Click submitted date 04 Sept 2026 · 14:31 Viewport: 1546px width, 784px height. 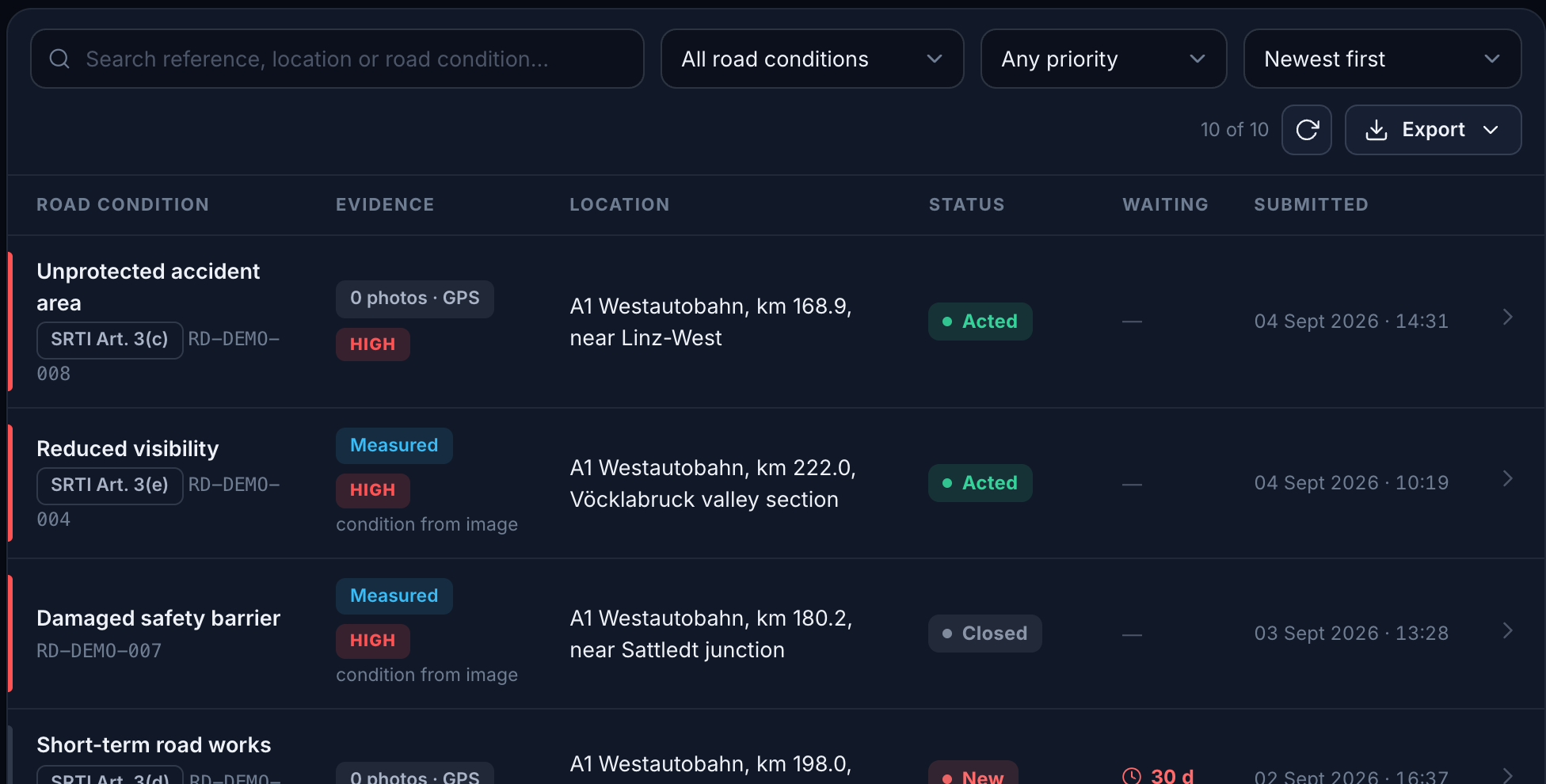[x=1351, y=322]
